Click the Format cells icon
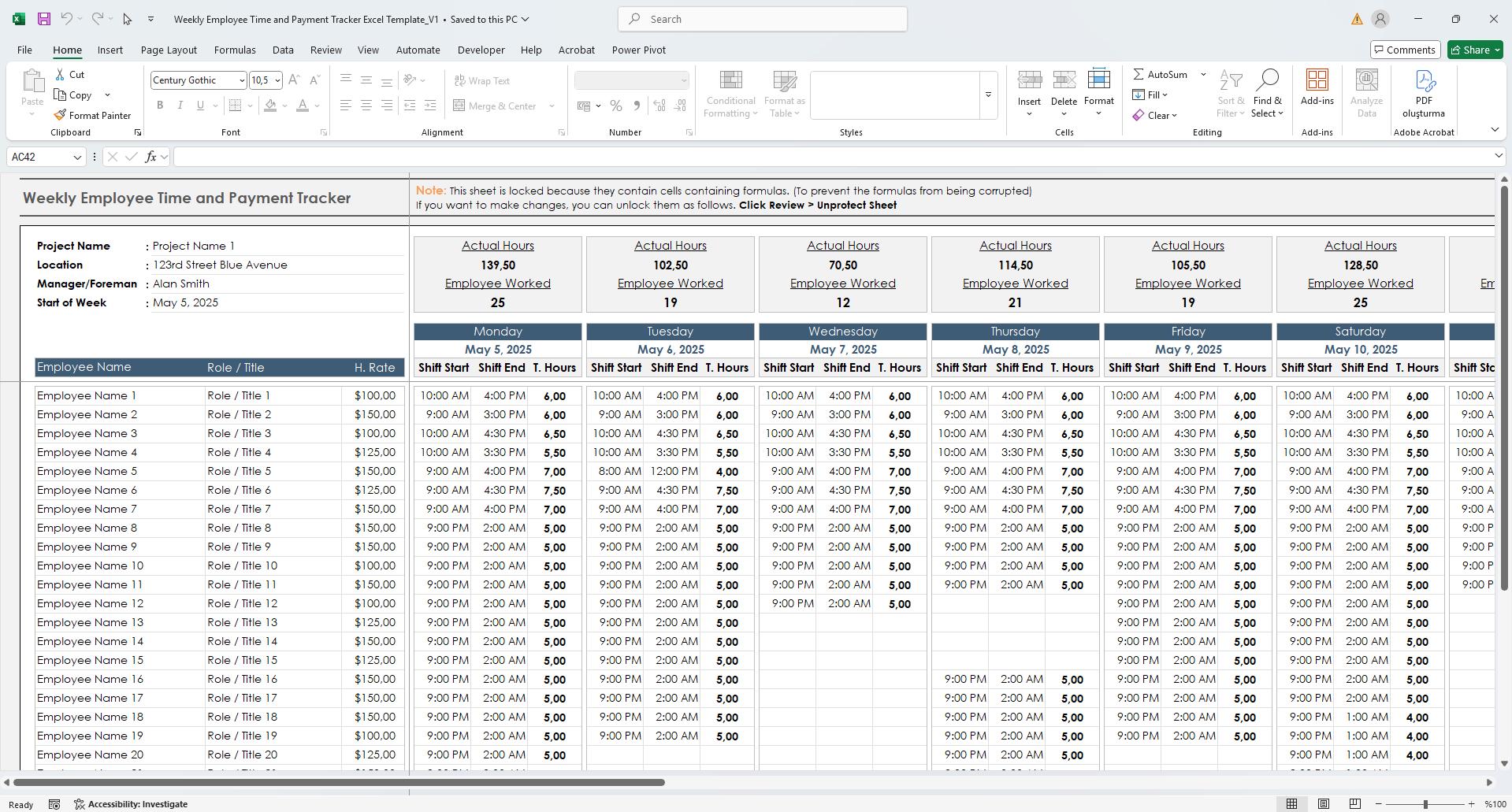Image resolution: width=1512 pixels, height=812 pixels. tap(1098, 80)
